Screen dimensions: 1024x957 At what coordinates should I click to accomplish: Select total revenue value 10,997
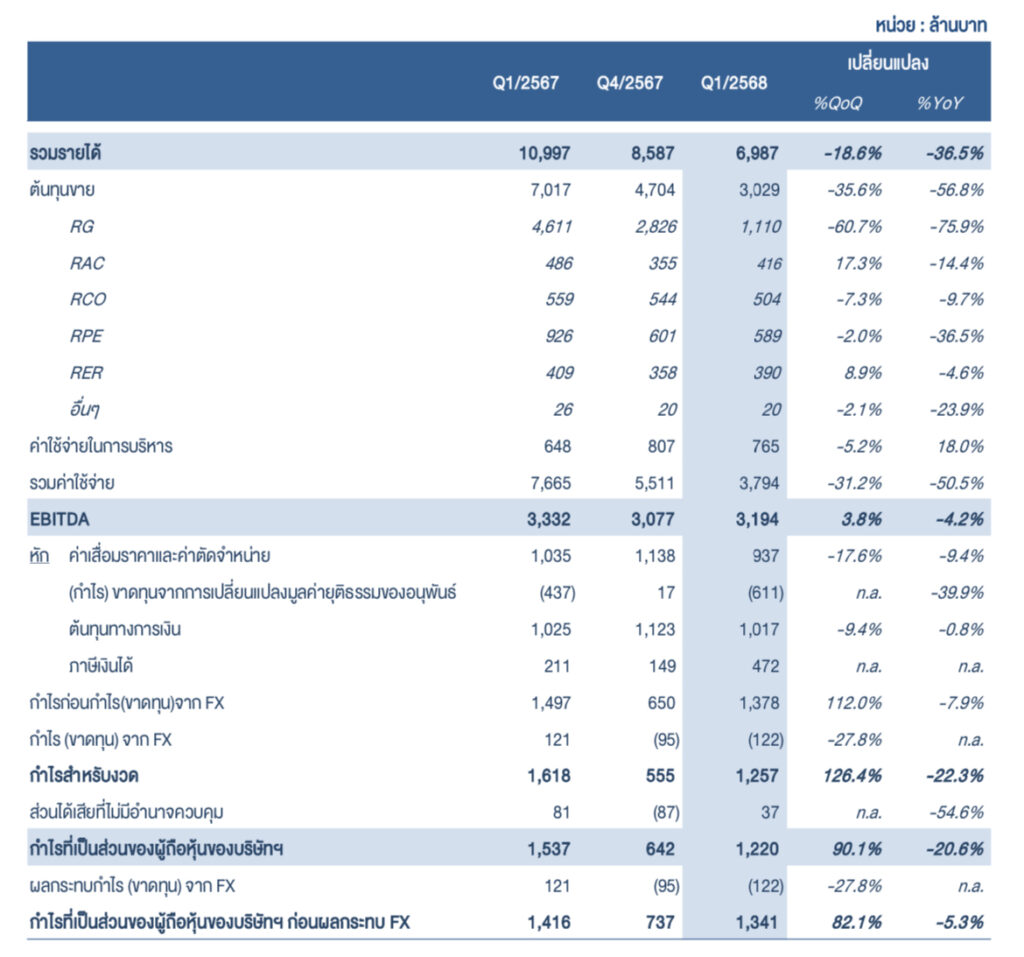click(x=545, y=153)
